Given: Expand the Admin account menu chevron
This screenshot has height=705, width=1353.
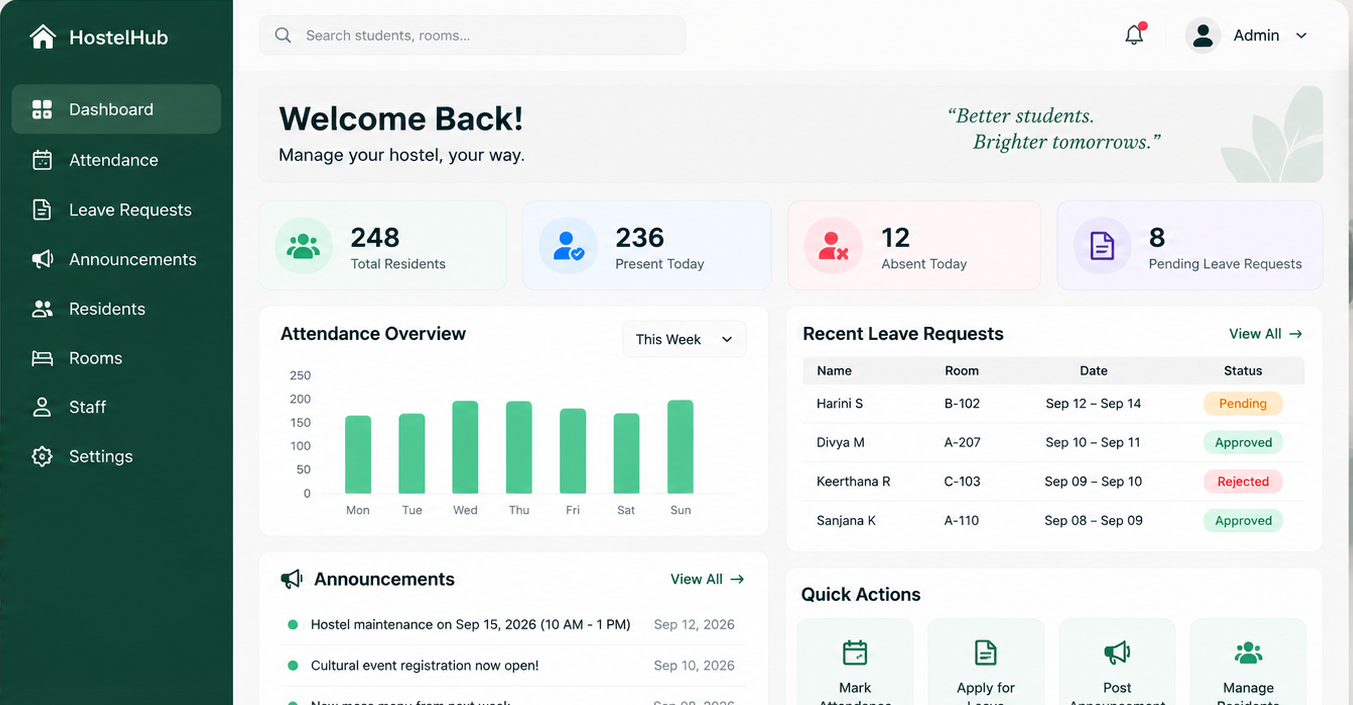Looking at the screenshot, I should tap(1301, 36).
